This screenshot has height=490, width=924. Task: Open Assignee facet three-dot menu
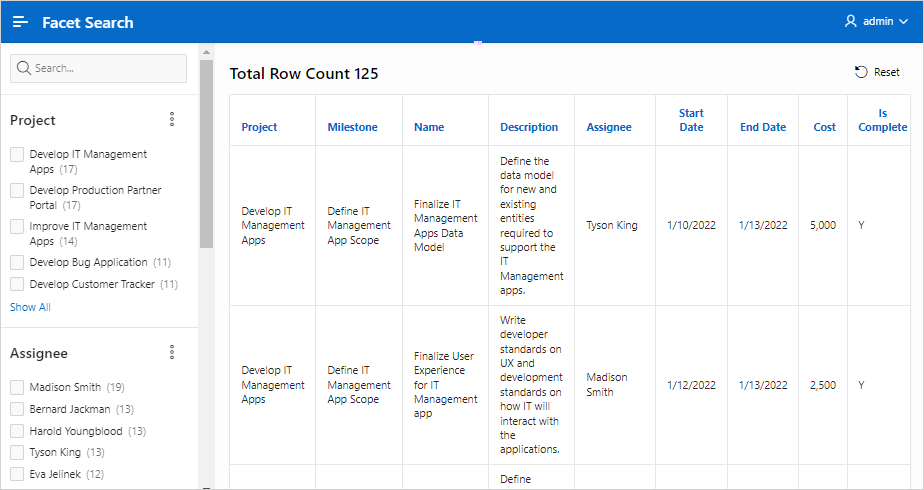click(x=172, y=352)
